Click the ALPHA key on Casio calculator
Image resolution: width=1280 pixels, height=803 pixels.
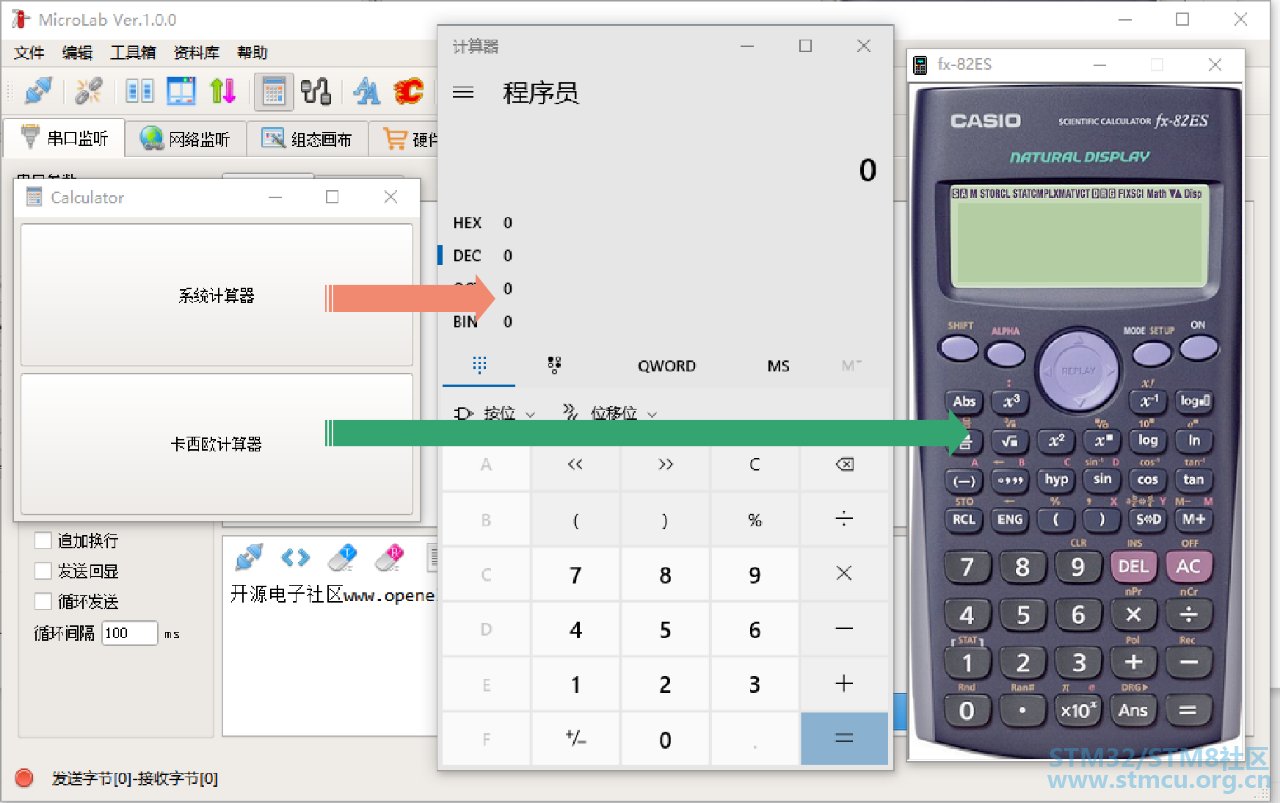point(1005,353)
